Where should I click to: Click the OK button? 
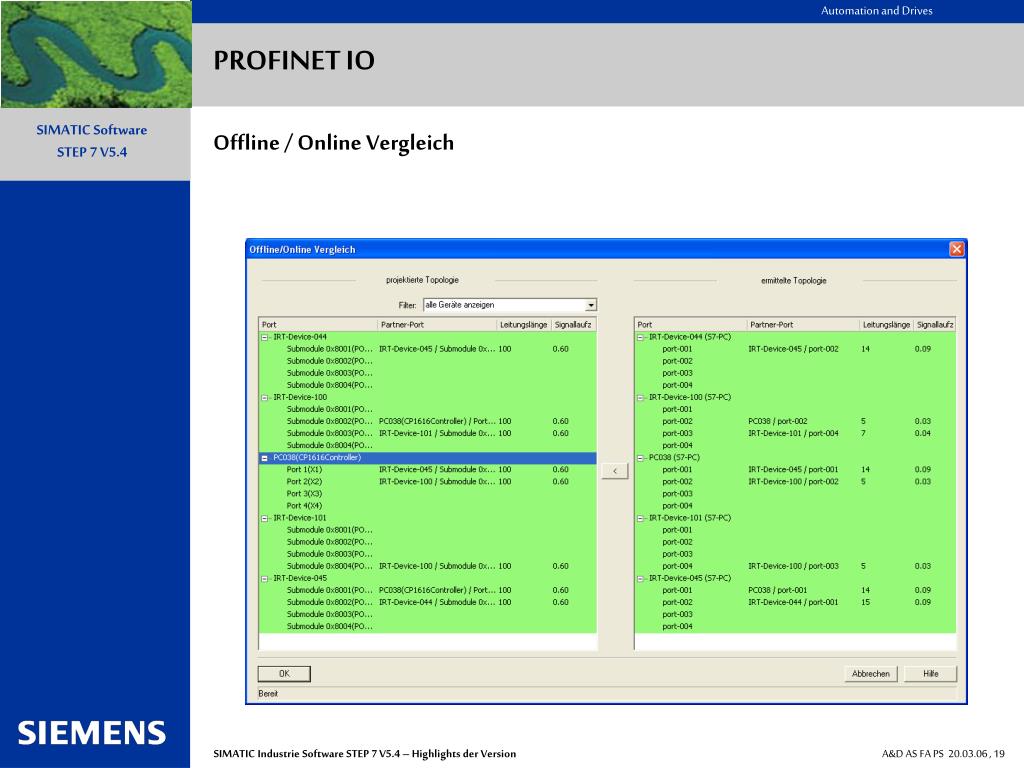284,673
